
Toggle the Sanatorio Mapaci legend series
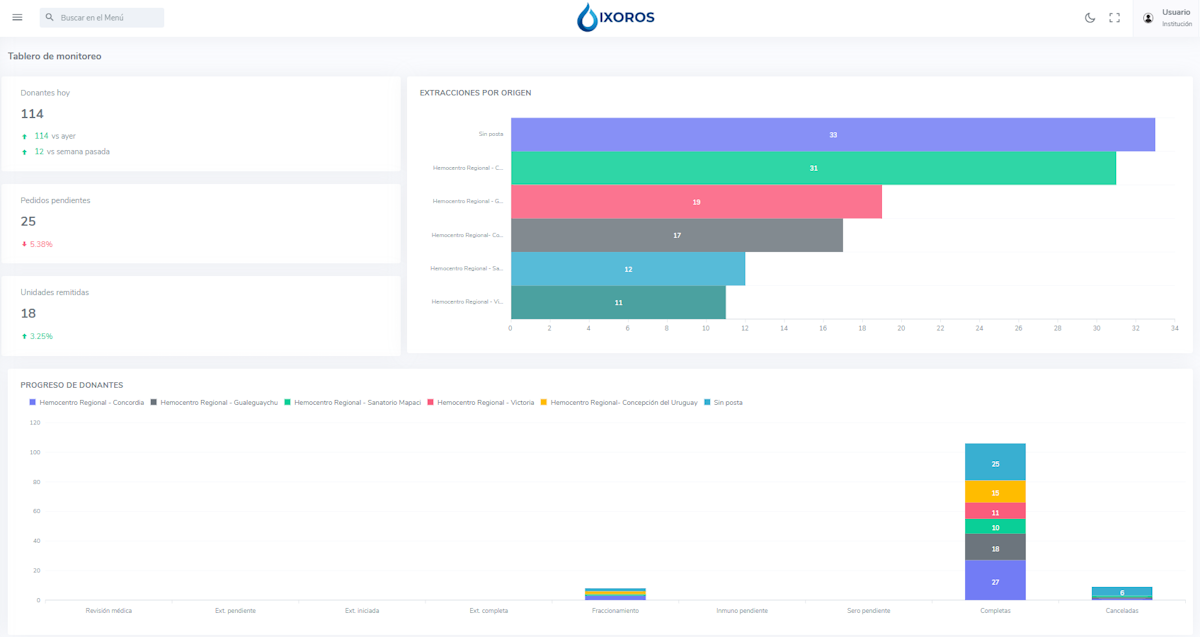tap(353, 402)
